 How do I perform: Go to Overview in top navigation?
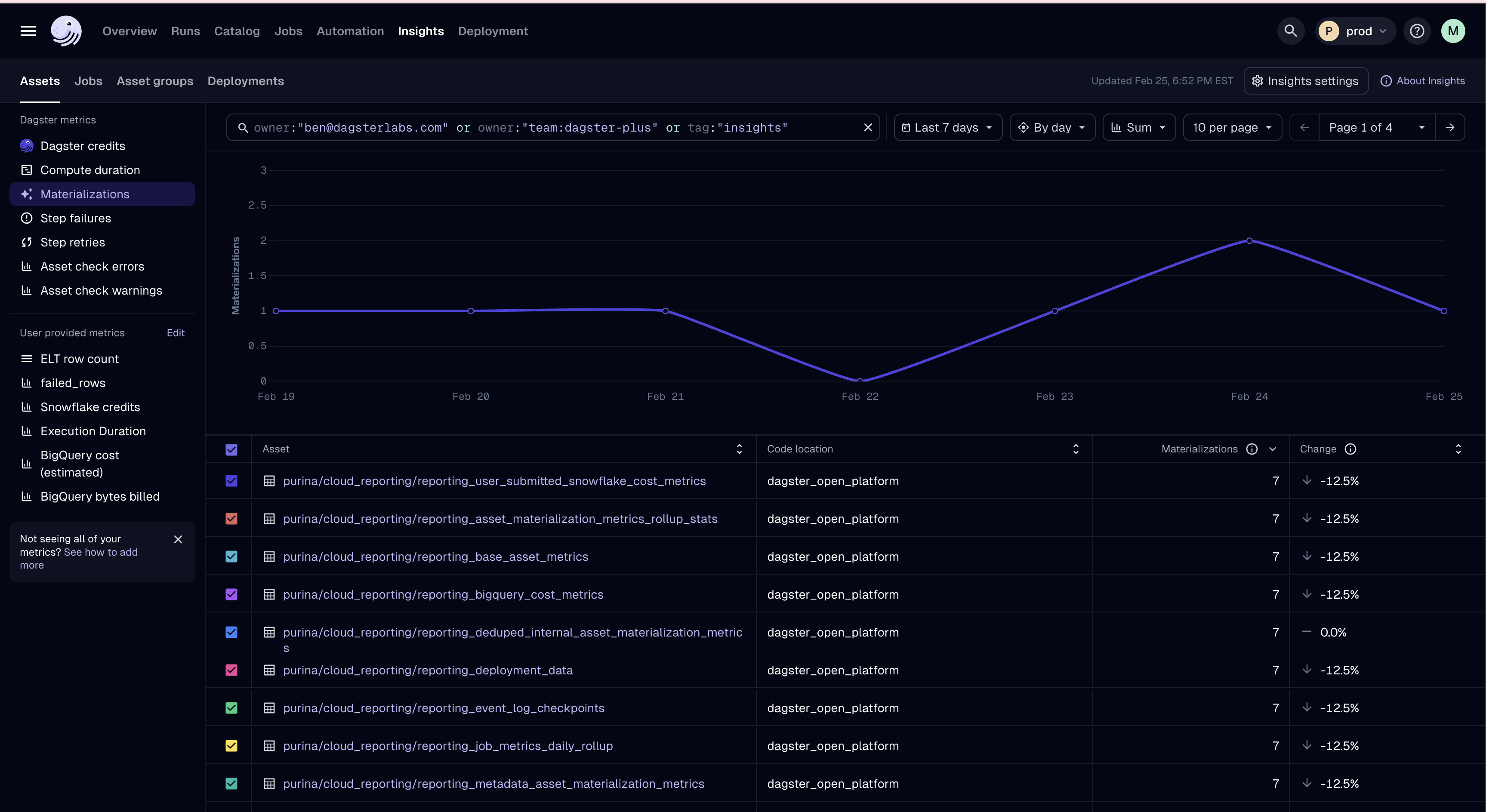click(129, 31)
